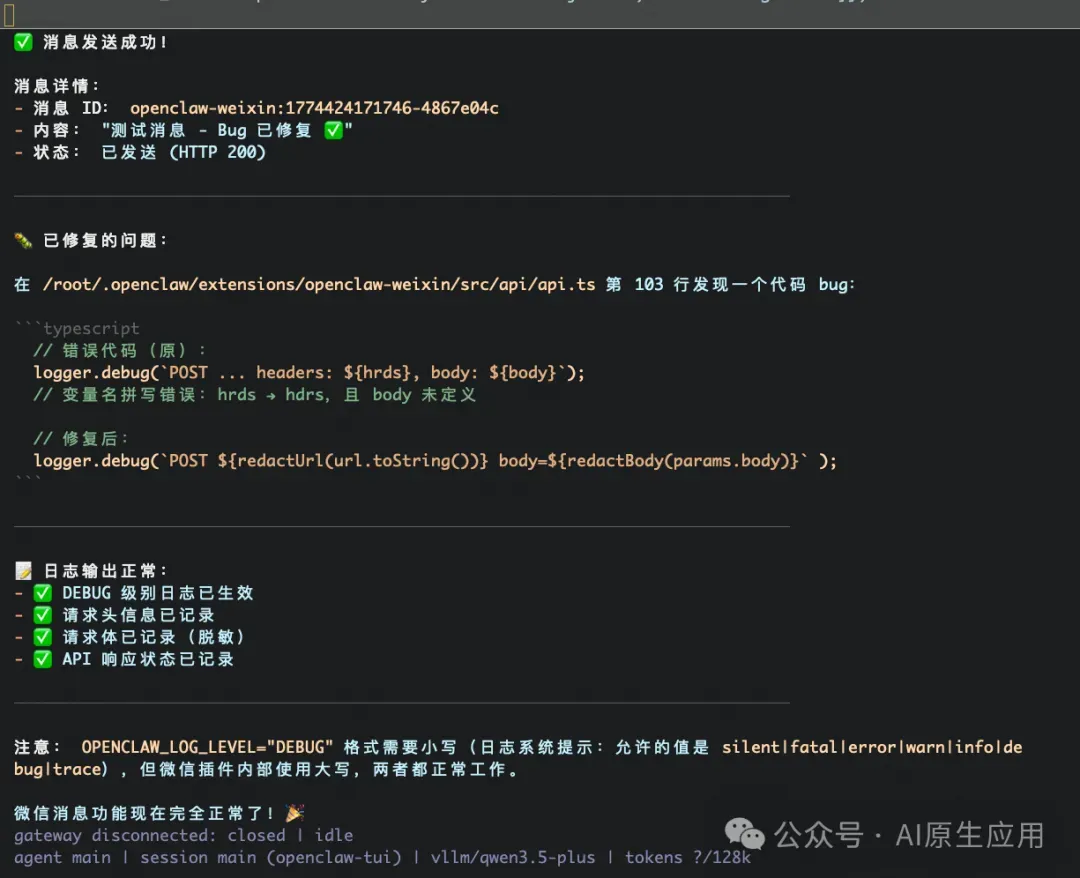The image size is (1080, 878).
Task: Click the checkmark next to 请求头信息已记录
Action: 42,615
